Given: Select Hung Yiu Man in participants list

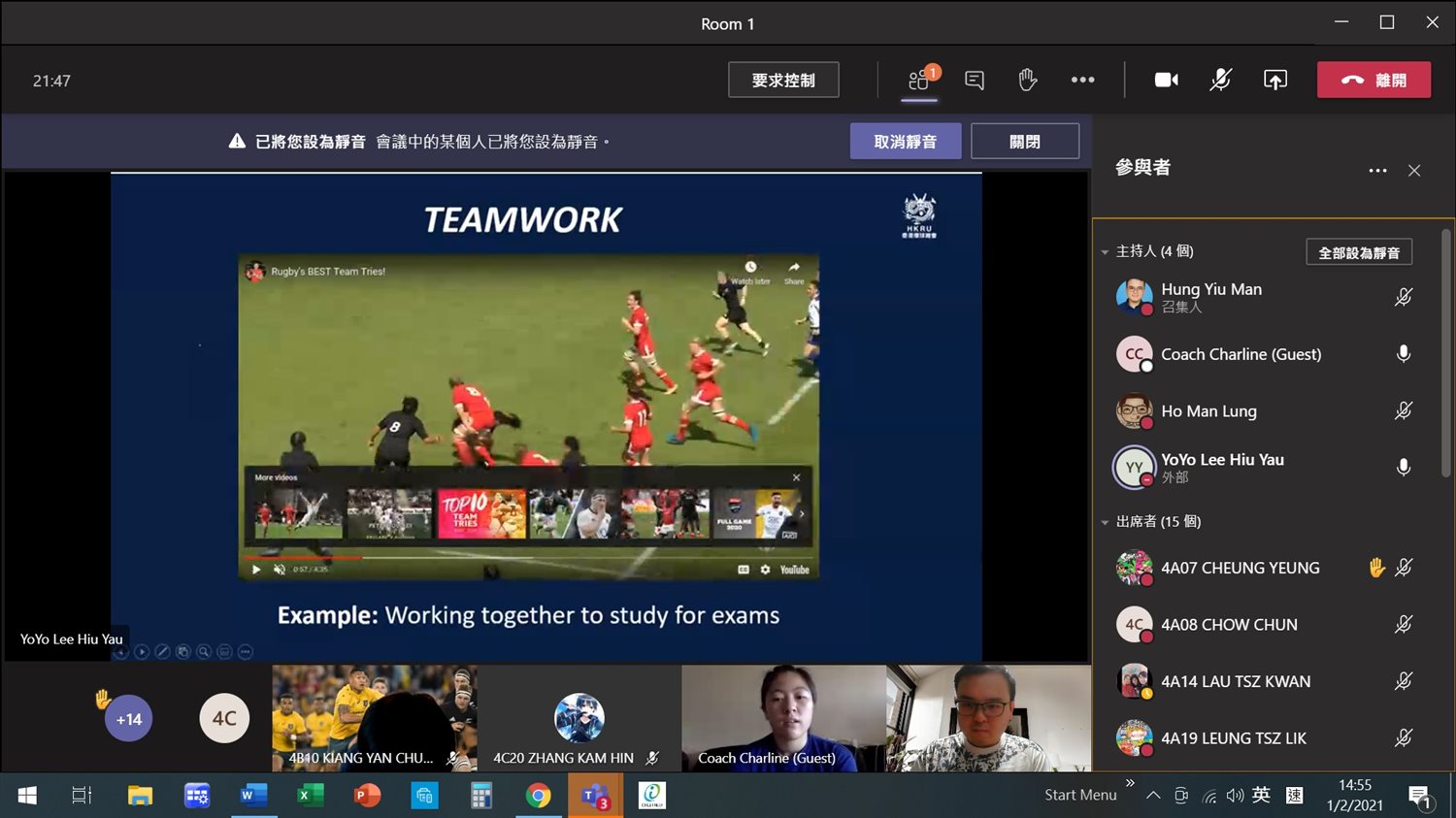Looking at the screenshot, I should pos(1265,297).
